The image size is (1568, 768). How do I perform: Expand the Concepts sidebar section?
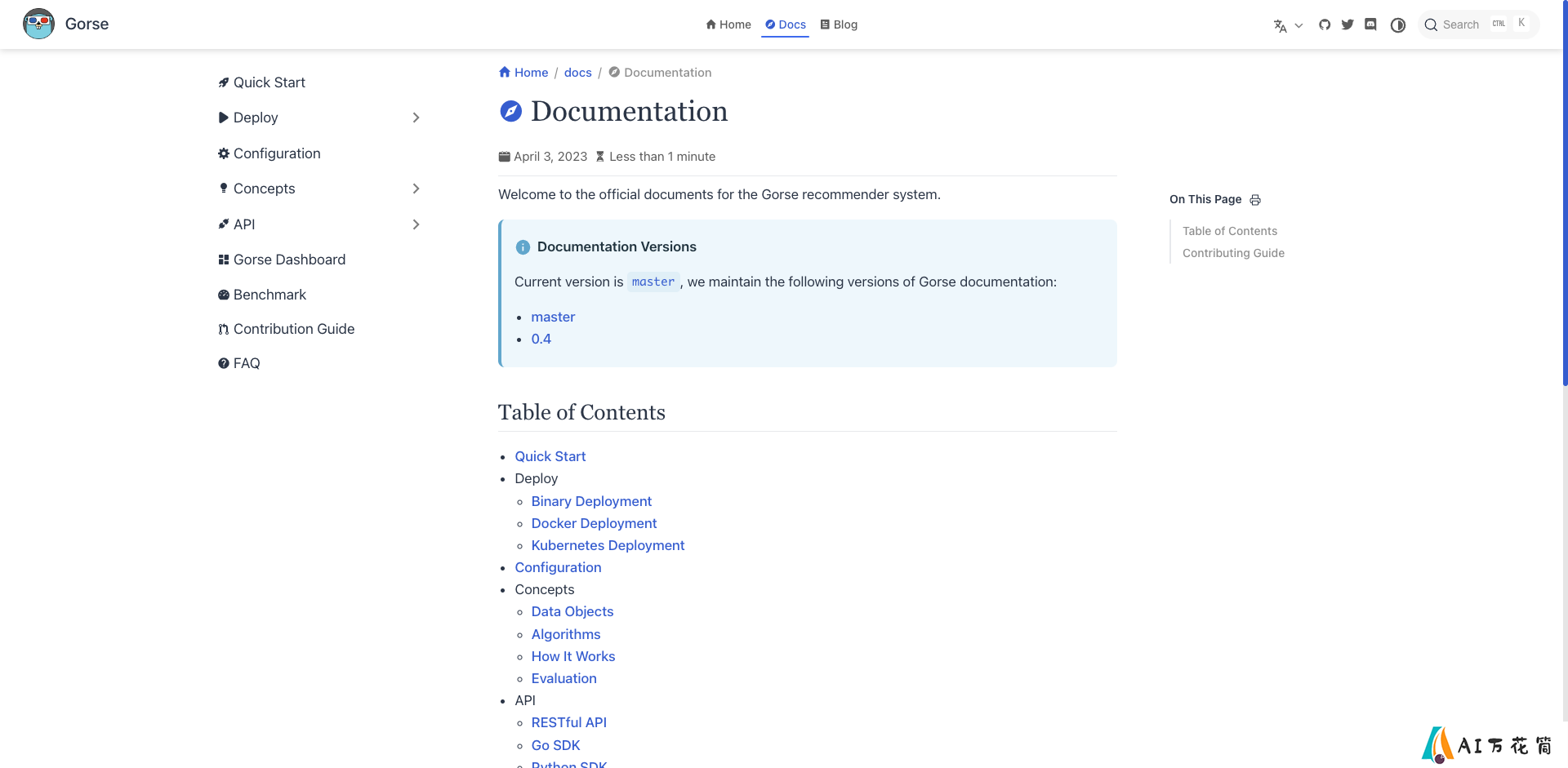point(319,189)
